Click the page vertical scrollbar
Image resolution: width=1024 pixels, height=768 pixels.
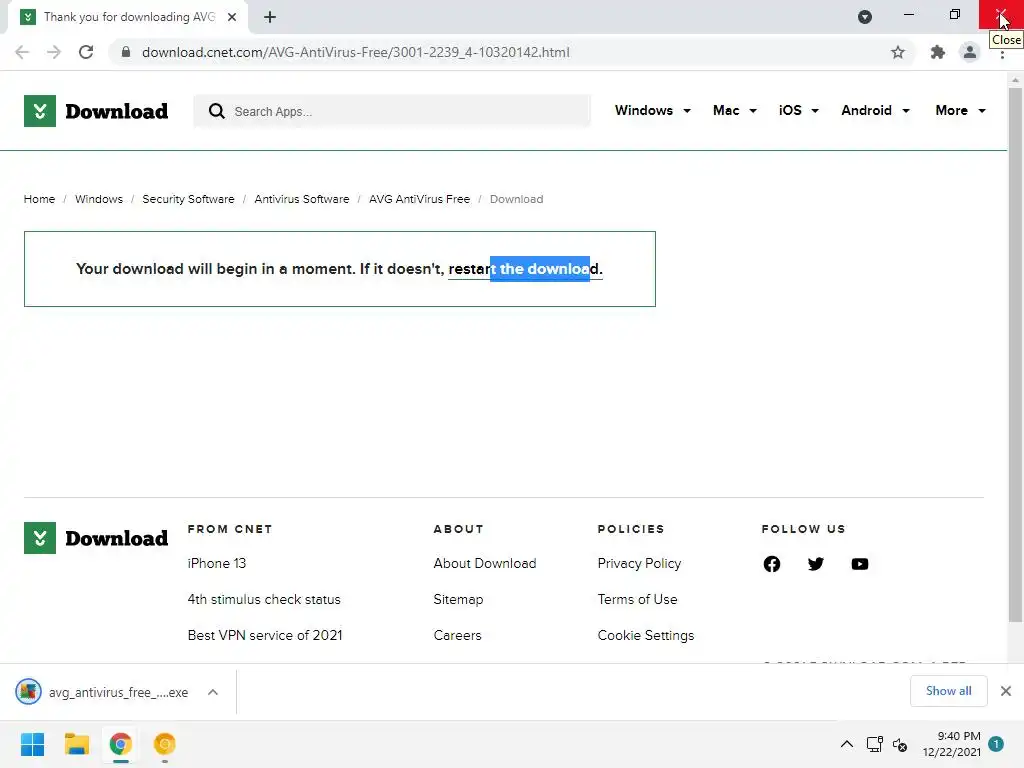1015,355
